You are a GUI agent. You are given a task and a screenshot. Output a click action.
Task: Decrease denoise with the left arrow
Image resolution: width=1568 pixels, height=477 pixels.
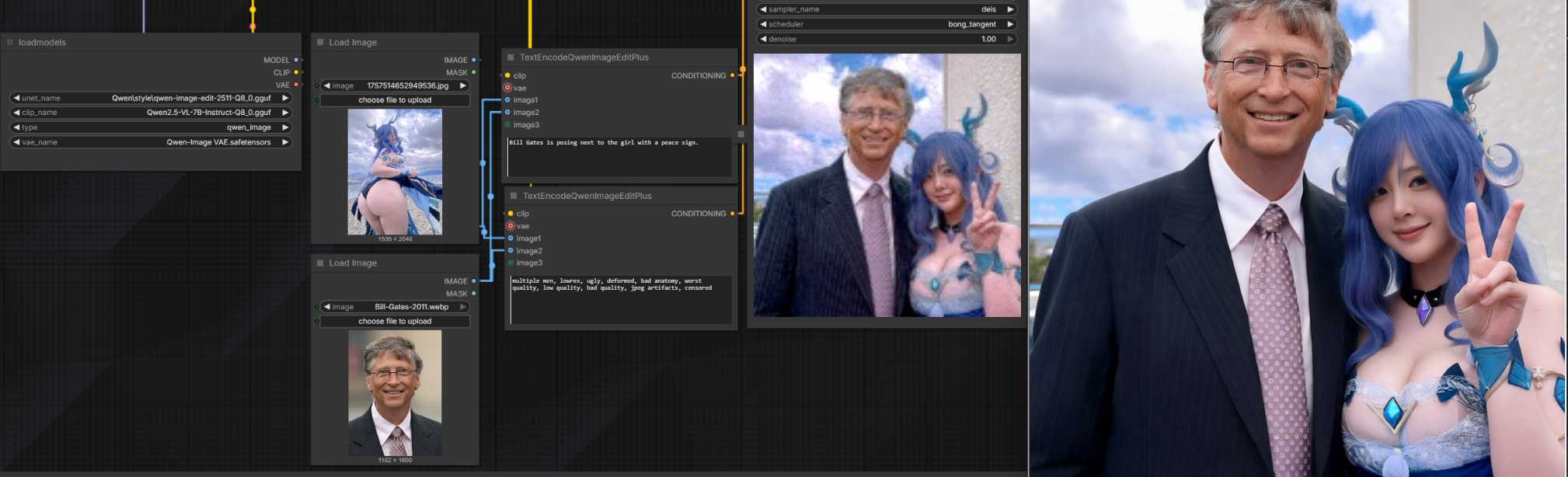tap(763, 39)
